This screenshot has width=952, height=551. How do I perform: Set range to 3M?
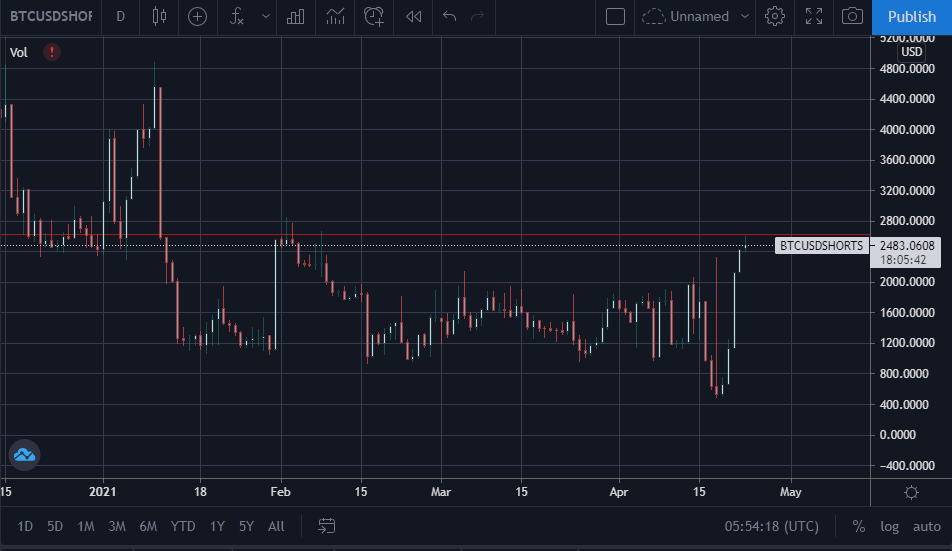click(x=117, y=526)
